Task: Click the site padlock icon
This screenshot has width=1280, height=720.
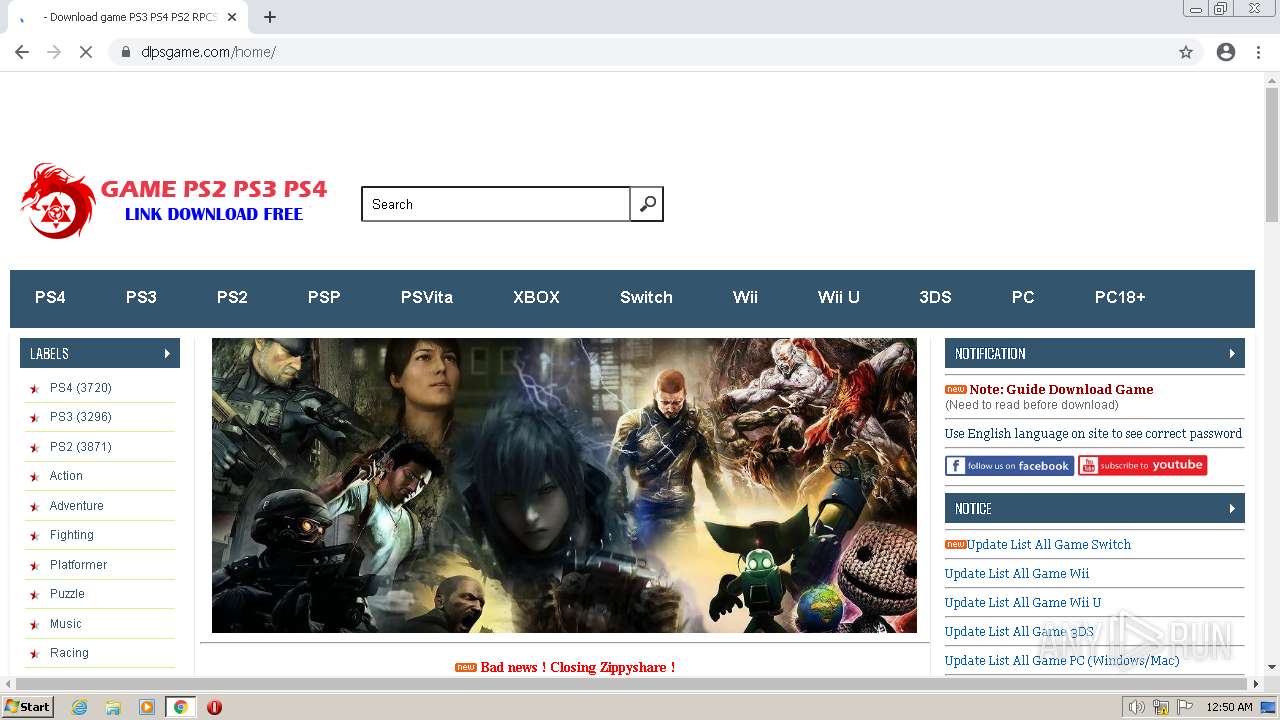Action: coord(126,52)
